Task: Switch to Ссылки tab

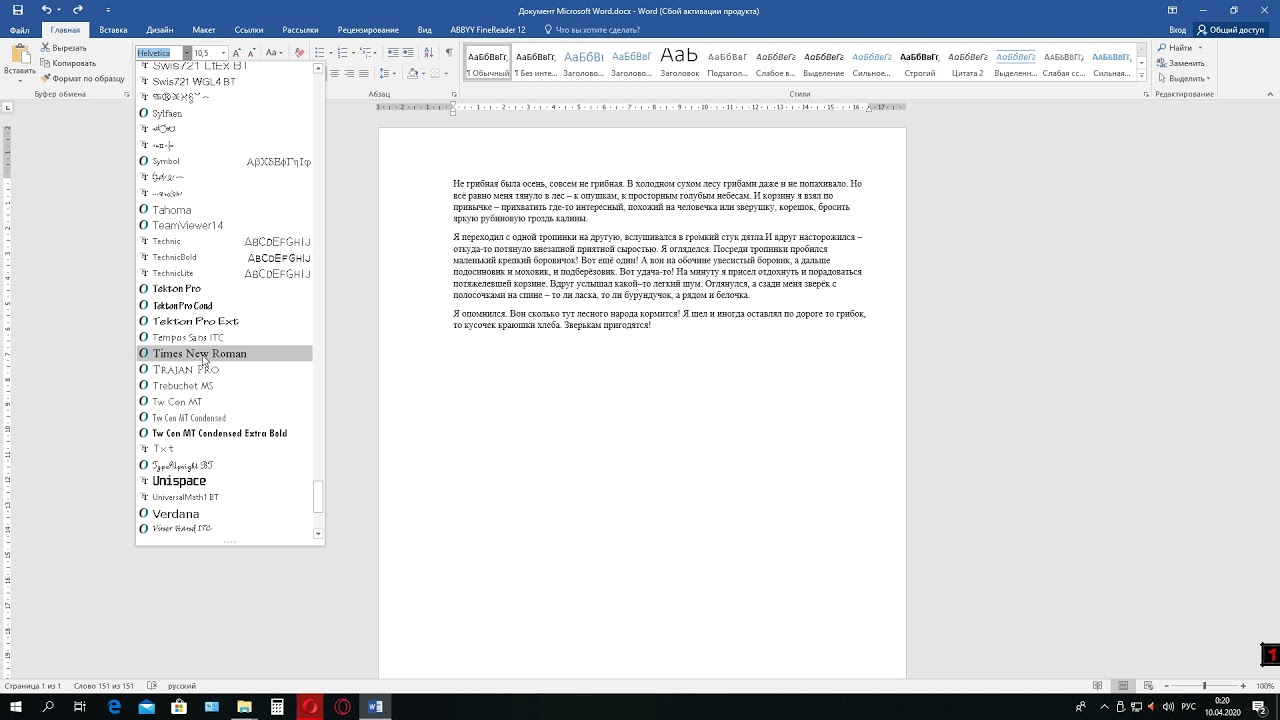Action: point(249,30)
